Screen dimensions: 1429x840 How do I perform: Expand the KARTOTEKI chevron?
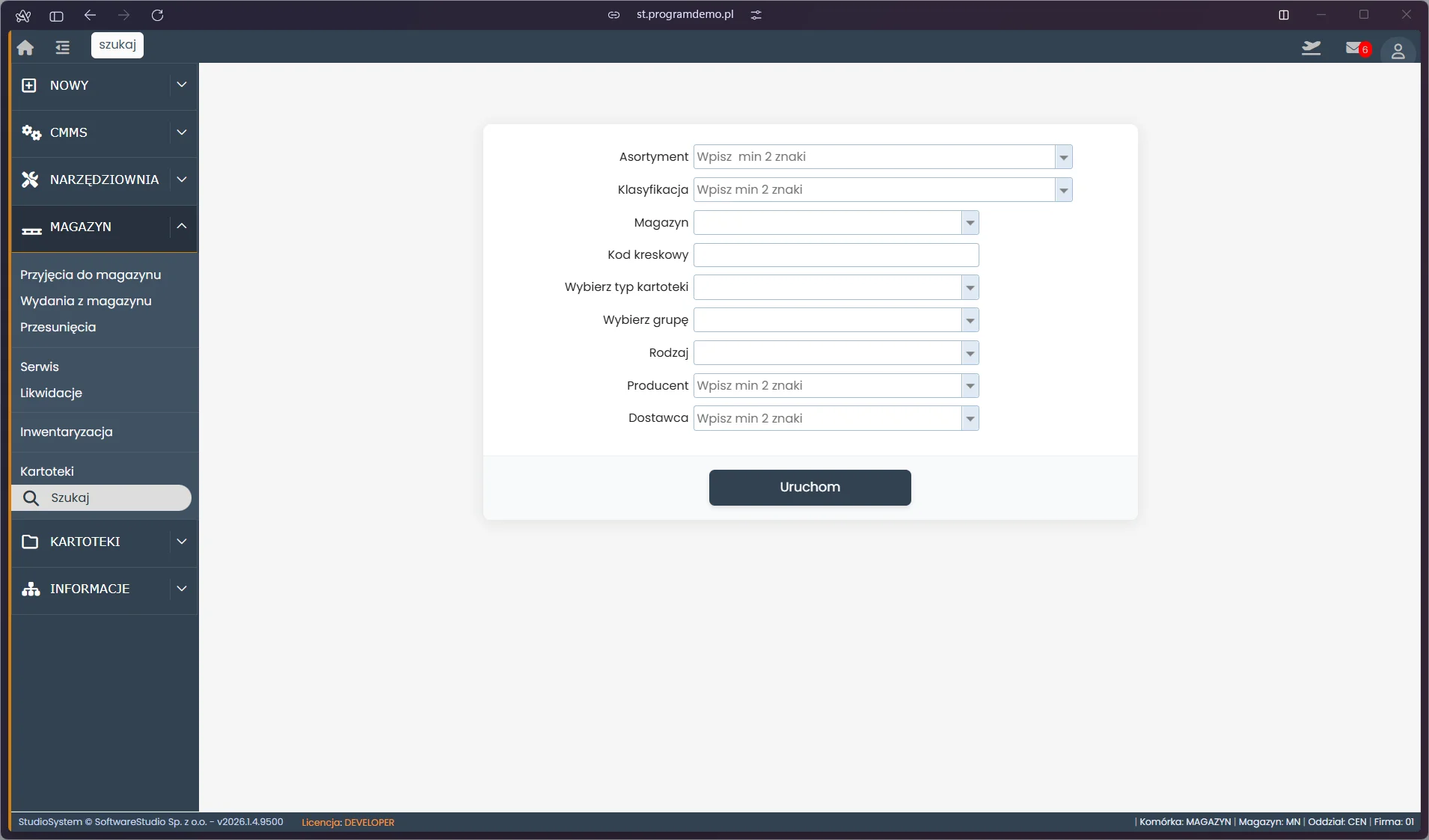point(181,541)
